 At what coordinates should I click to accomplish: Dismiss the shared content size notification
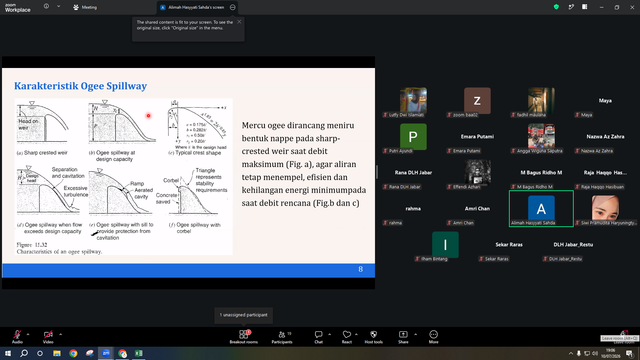click(239, 22)
